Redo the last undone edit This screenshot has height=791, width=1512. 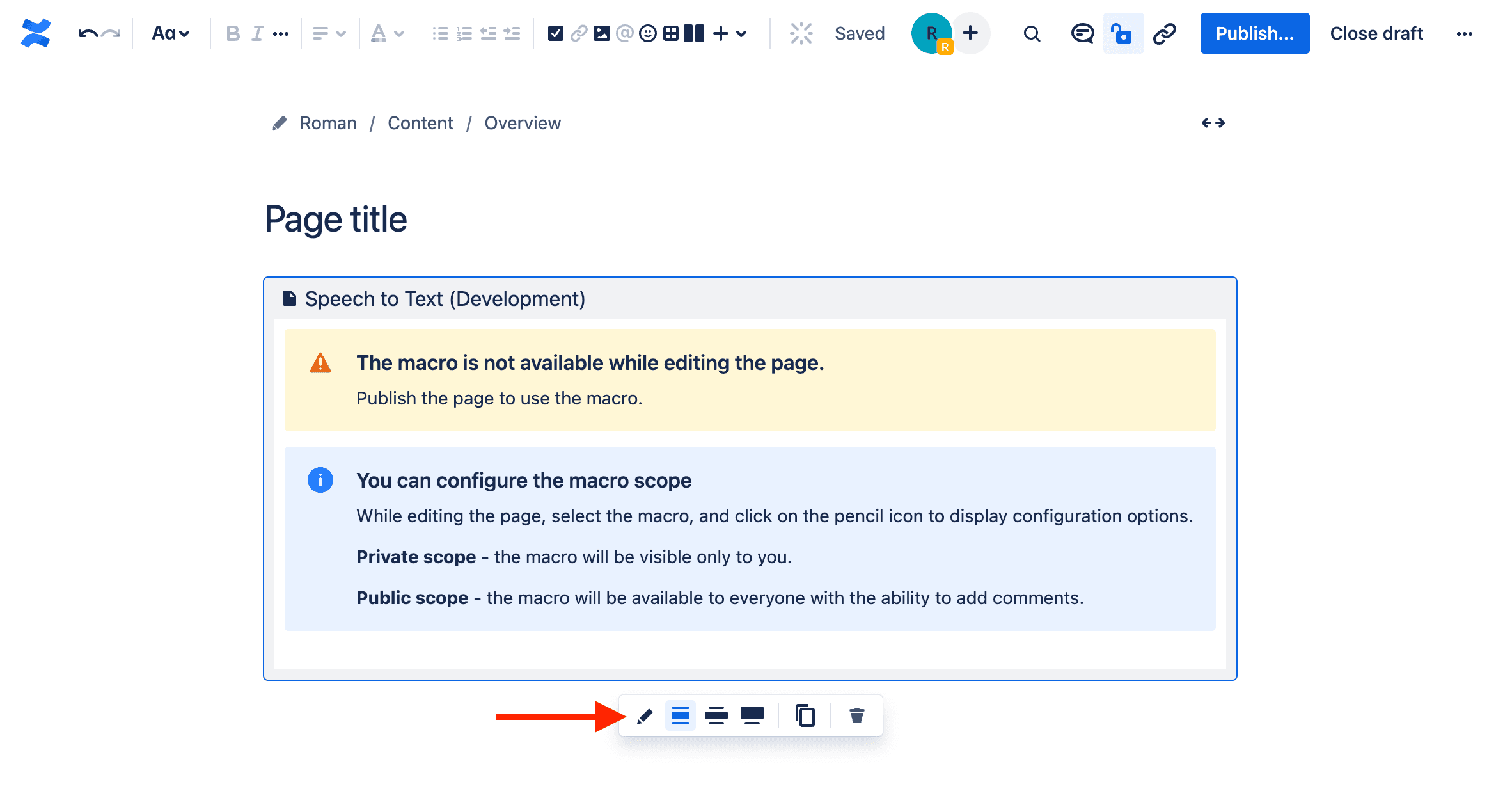pos(111,33)
